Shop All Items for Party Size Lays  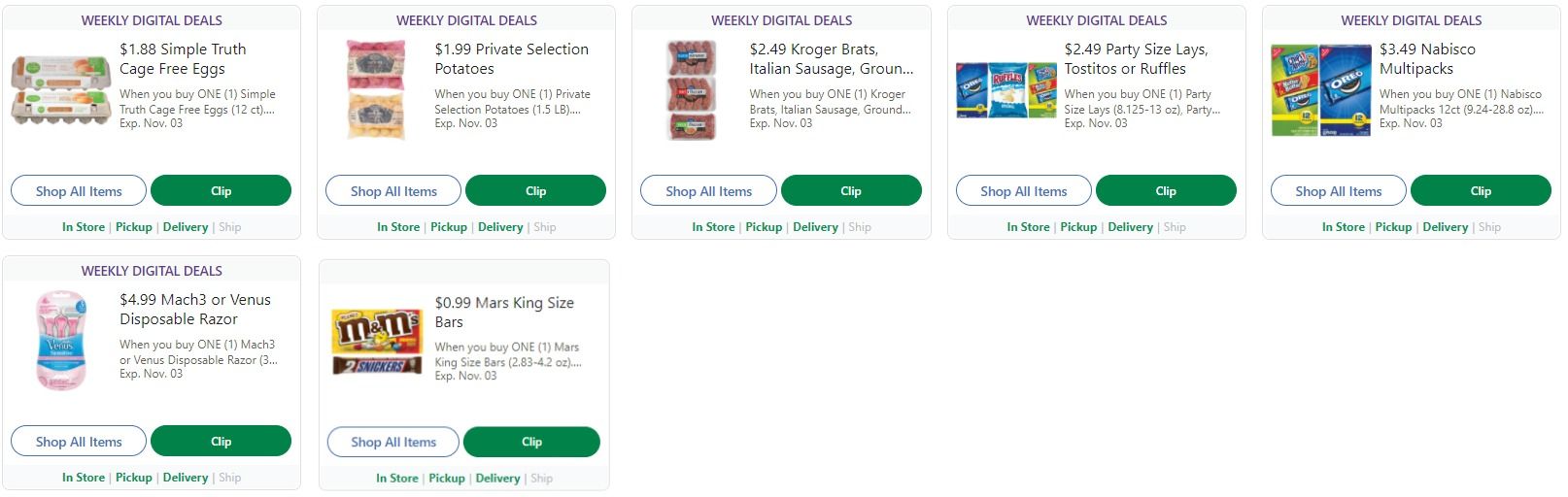click(1023, 191)
